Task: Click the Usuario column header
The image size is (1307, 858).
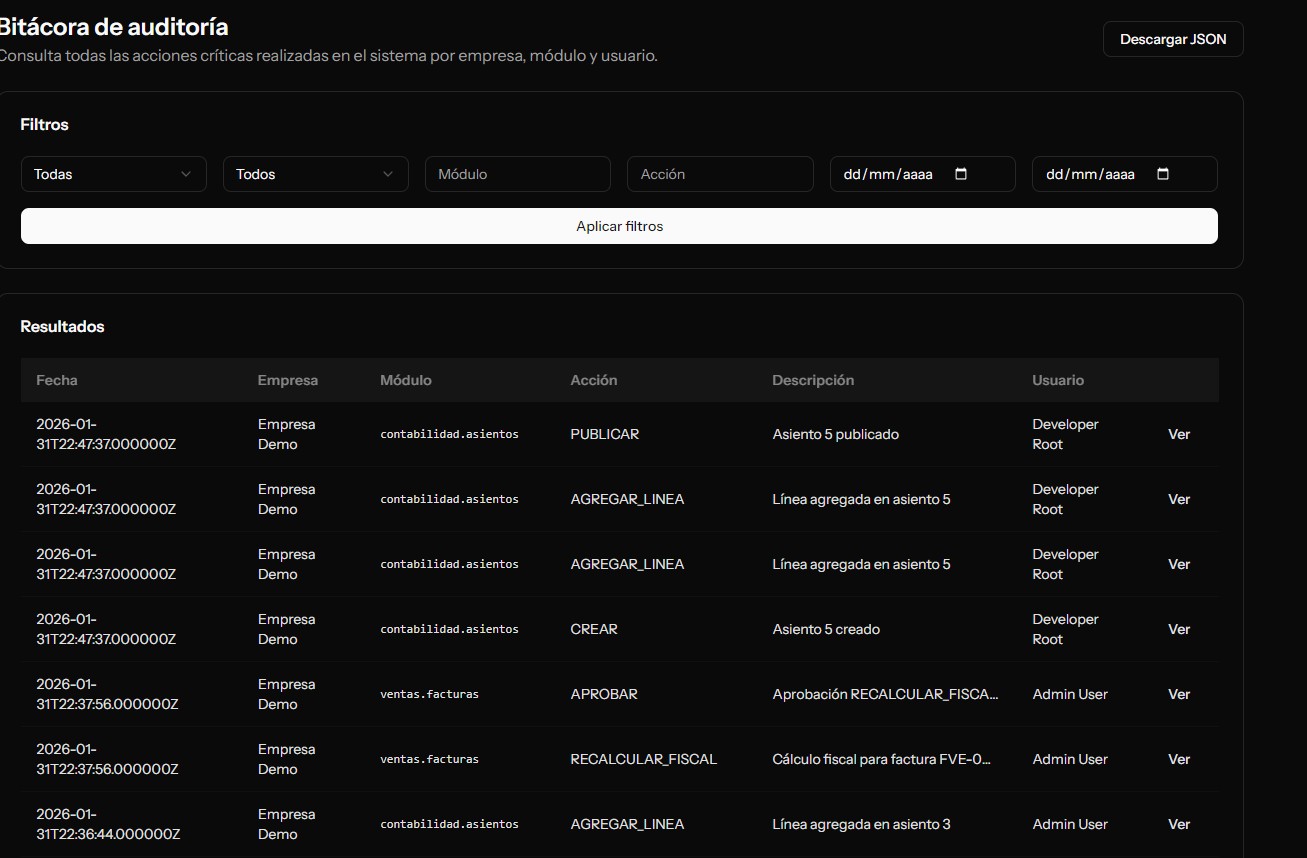Action: pyautogui.click(x=1057, y=380)
